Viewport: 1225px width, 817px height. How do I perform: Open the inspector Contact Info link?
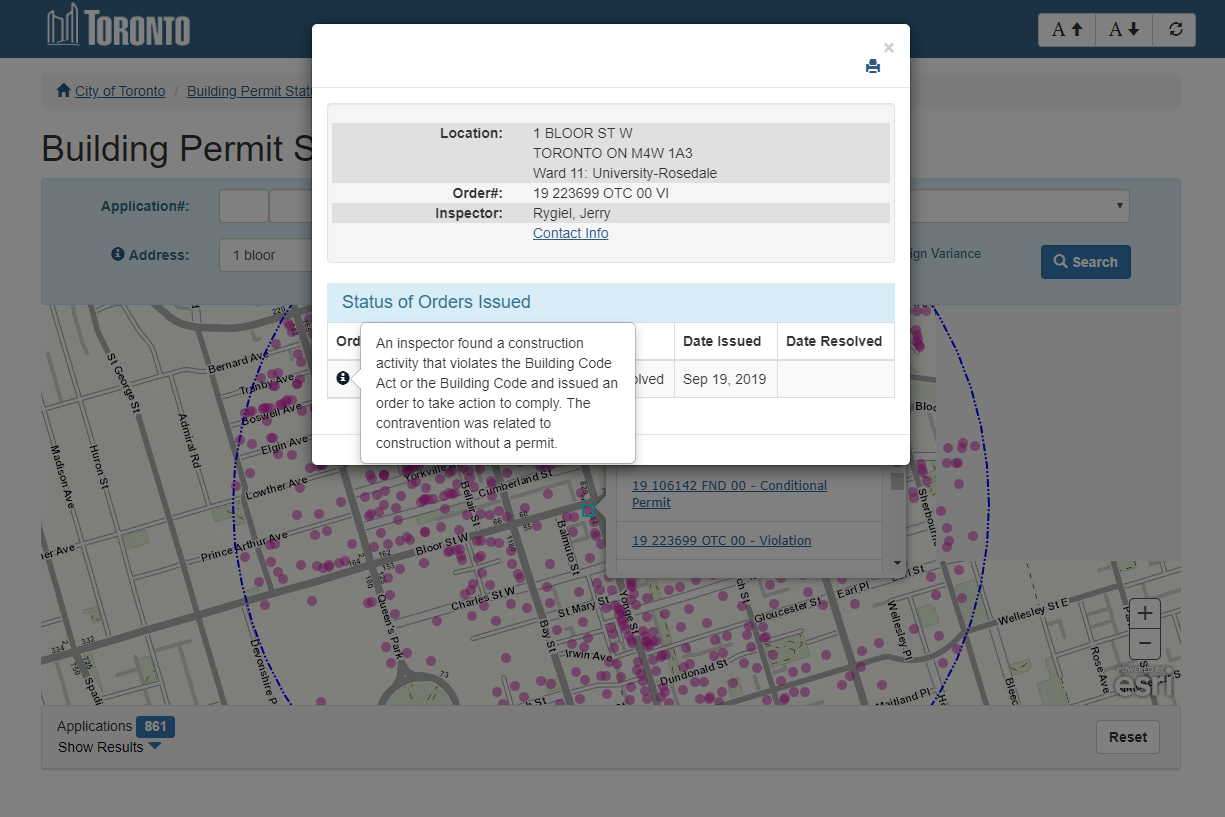click(570, 233)
